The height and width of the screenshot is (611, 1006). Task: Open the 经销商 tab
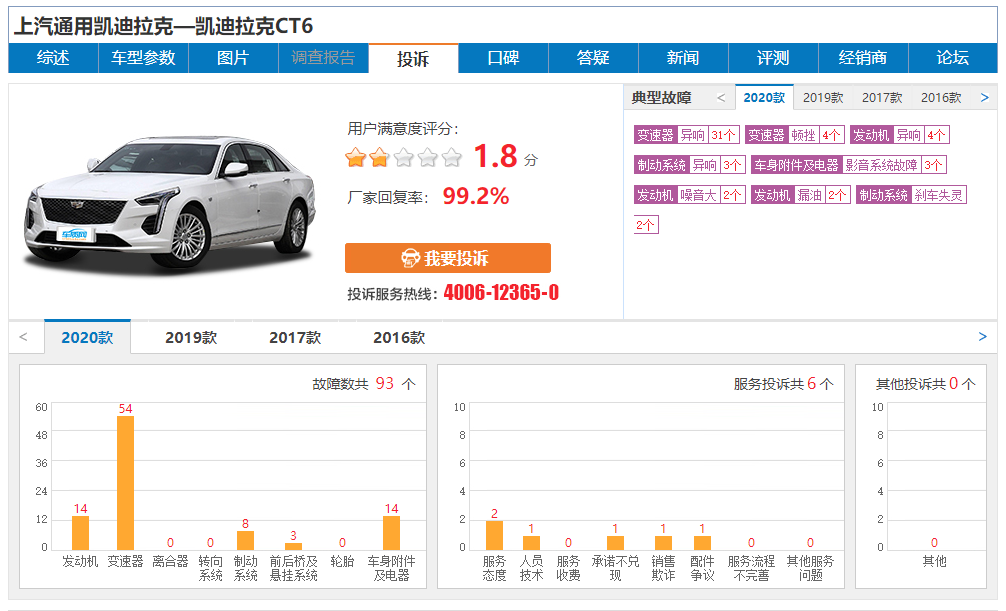click(863, 58)
